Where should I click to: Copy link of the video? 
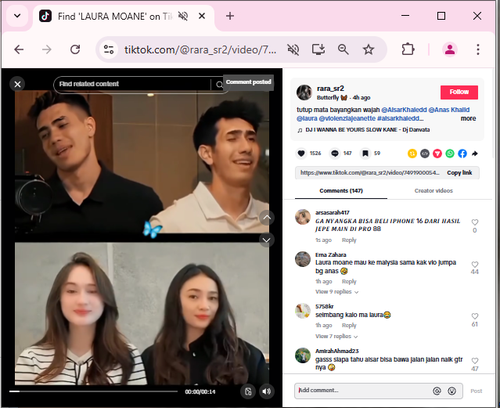(x=459, y=173)
